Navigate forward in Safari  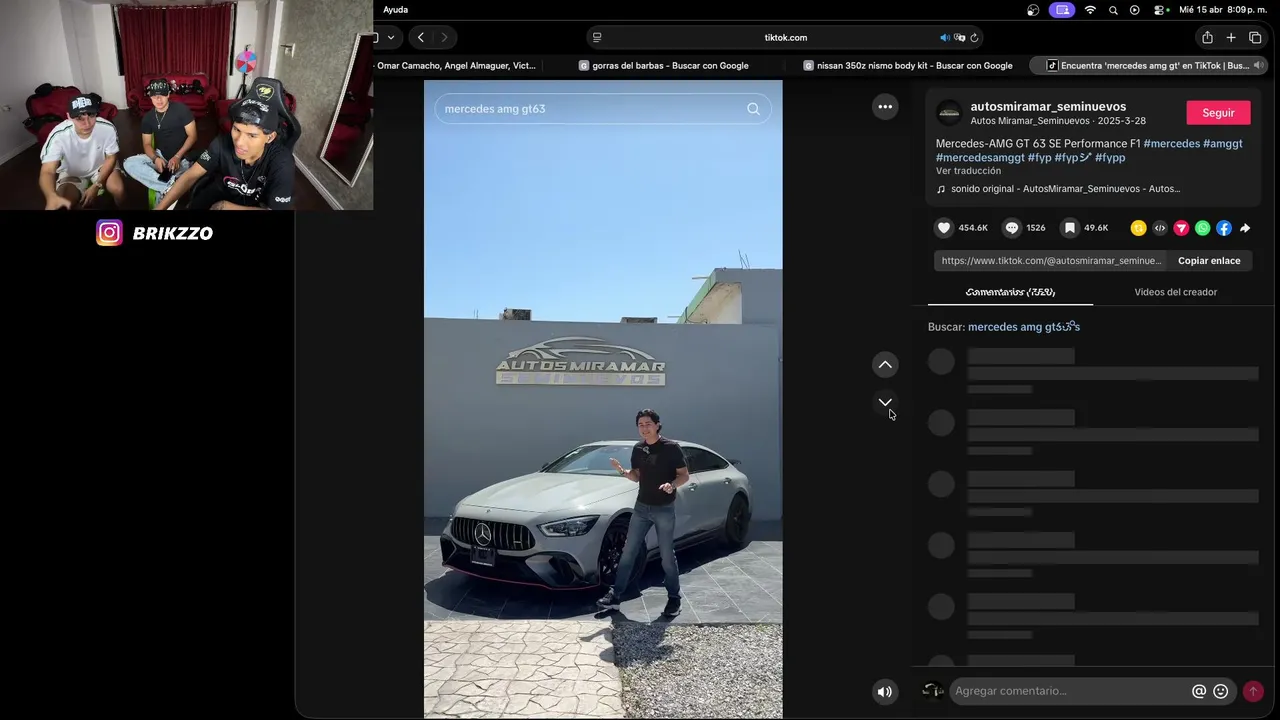tap(445, 38)
